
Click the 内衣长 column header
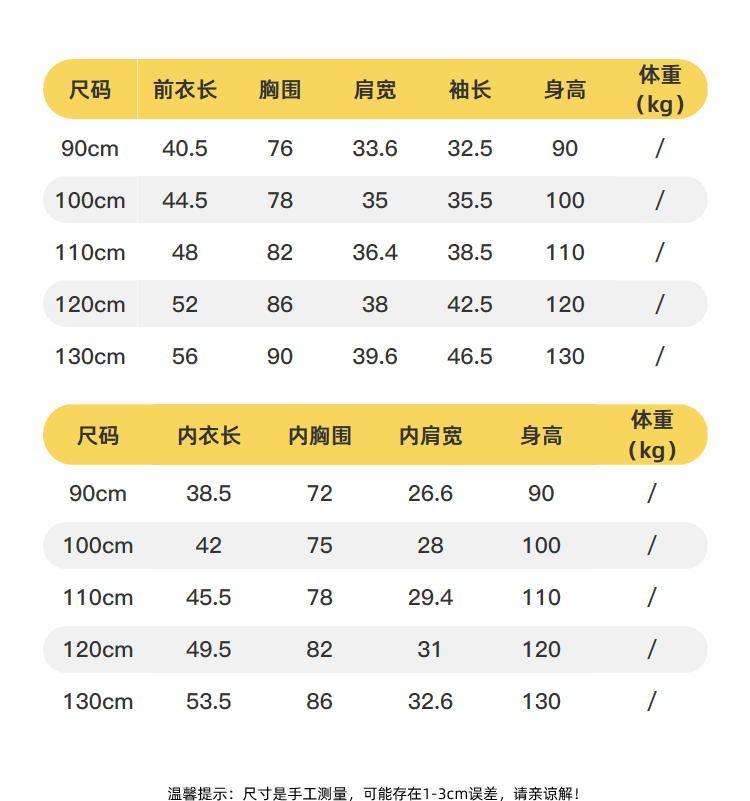click(209, 436)
